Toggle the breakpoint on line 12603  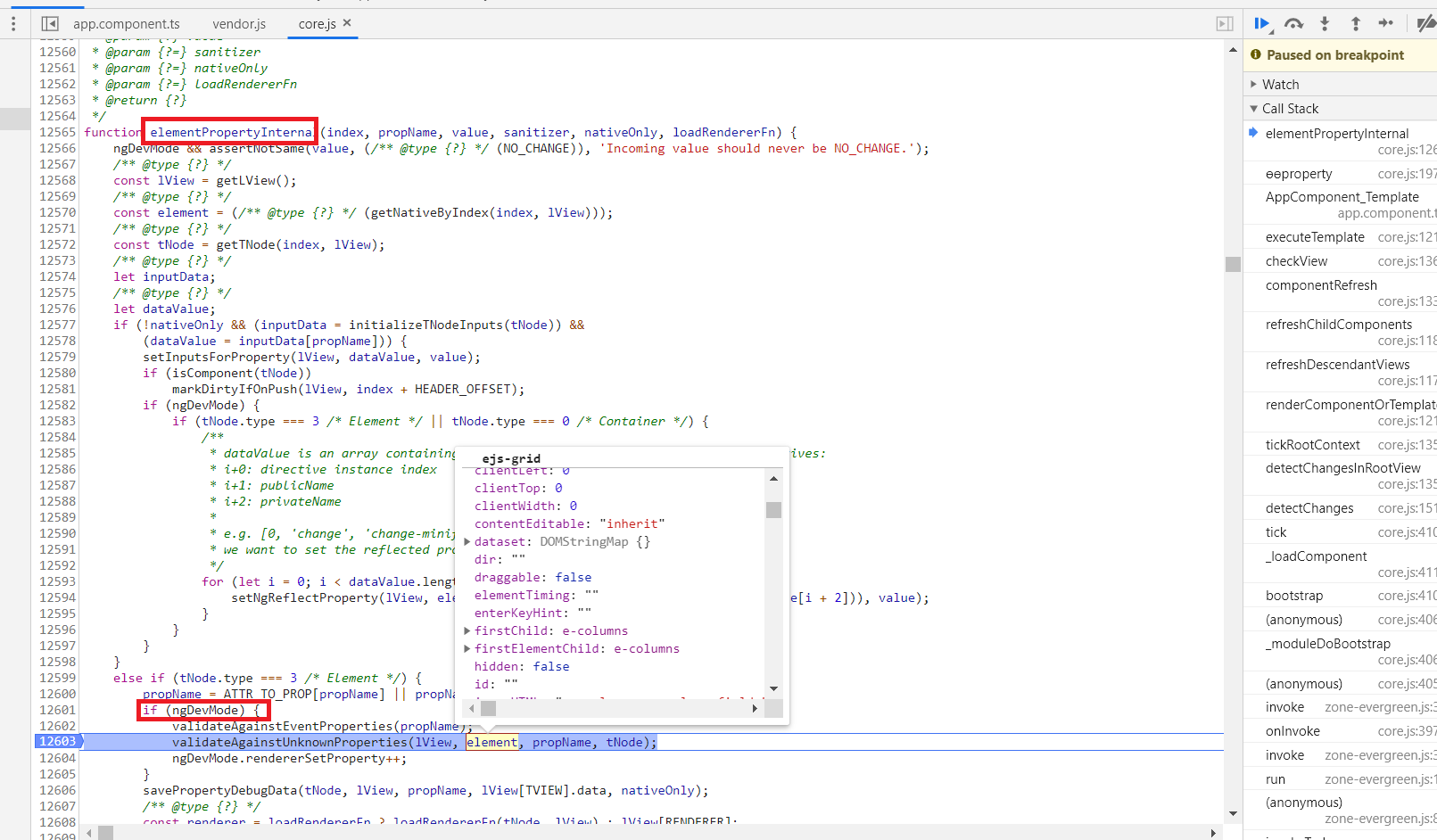(56, 741)
